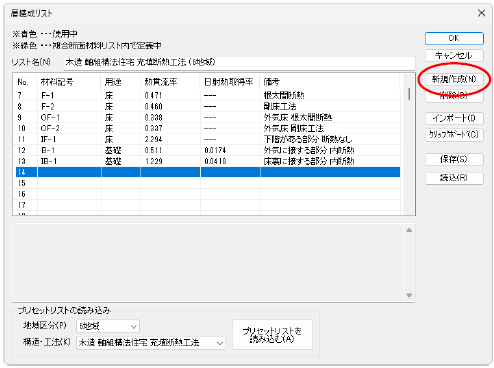Click the 剛床工法 note in row 8
Image resolution: width=494 pixels, height=368 pixels.
click(x=280, y=107)
